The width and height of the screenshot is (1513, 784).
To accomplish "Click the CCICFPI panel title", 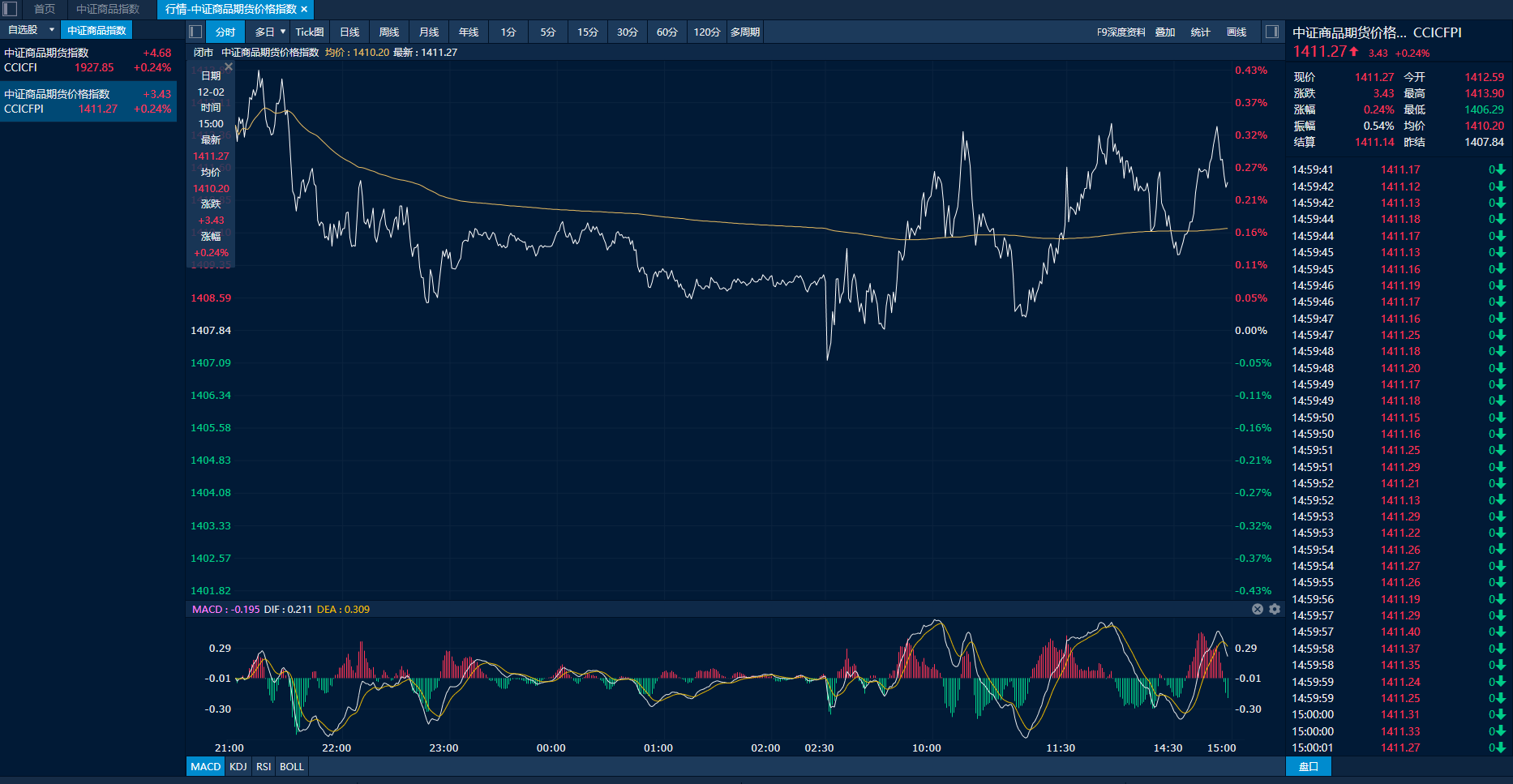I will (1438, 32).
